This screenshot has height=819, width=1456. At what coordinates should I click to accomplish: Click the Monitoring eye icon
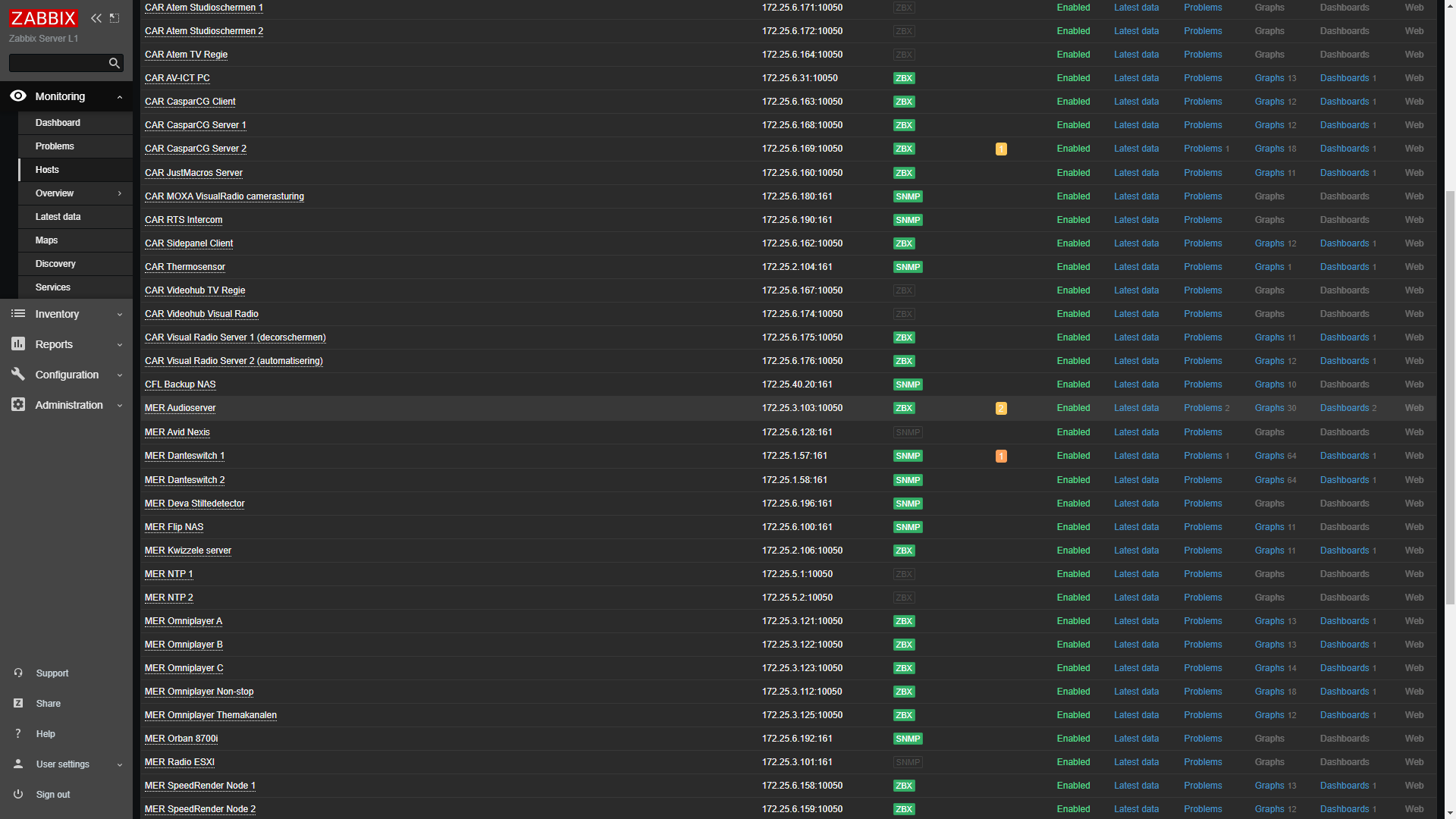(18, 96)
